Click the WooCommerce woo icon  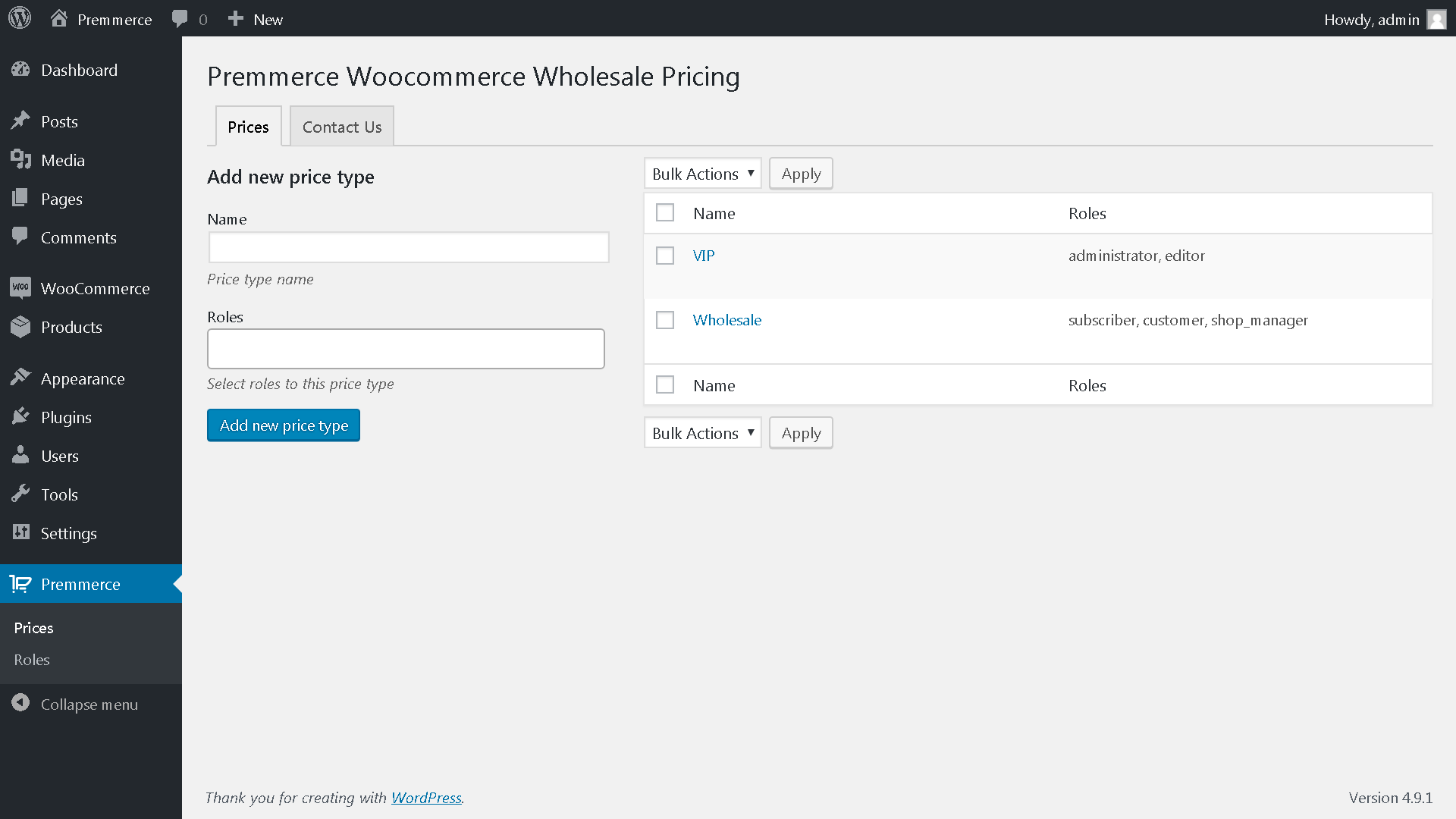[20, 287]
